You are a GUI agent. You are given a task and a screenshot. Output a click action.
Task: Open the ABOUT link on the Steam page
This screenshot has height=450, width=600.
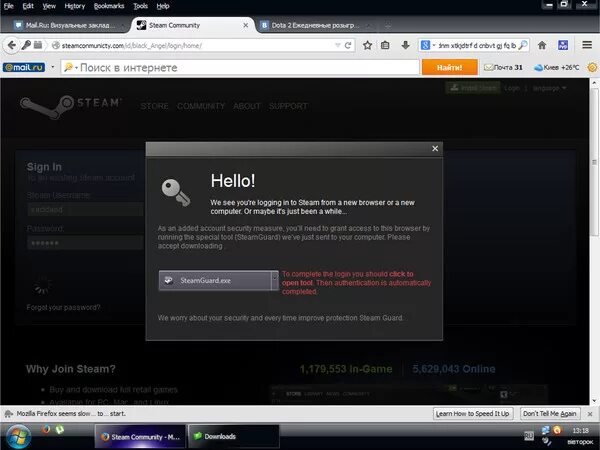tap(247, 106)
